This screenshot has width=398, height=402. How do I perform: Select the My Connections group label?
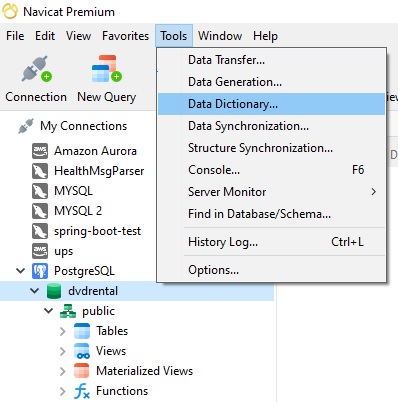[83, 126]
